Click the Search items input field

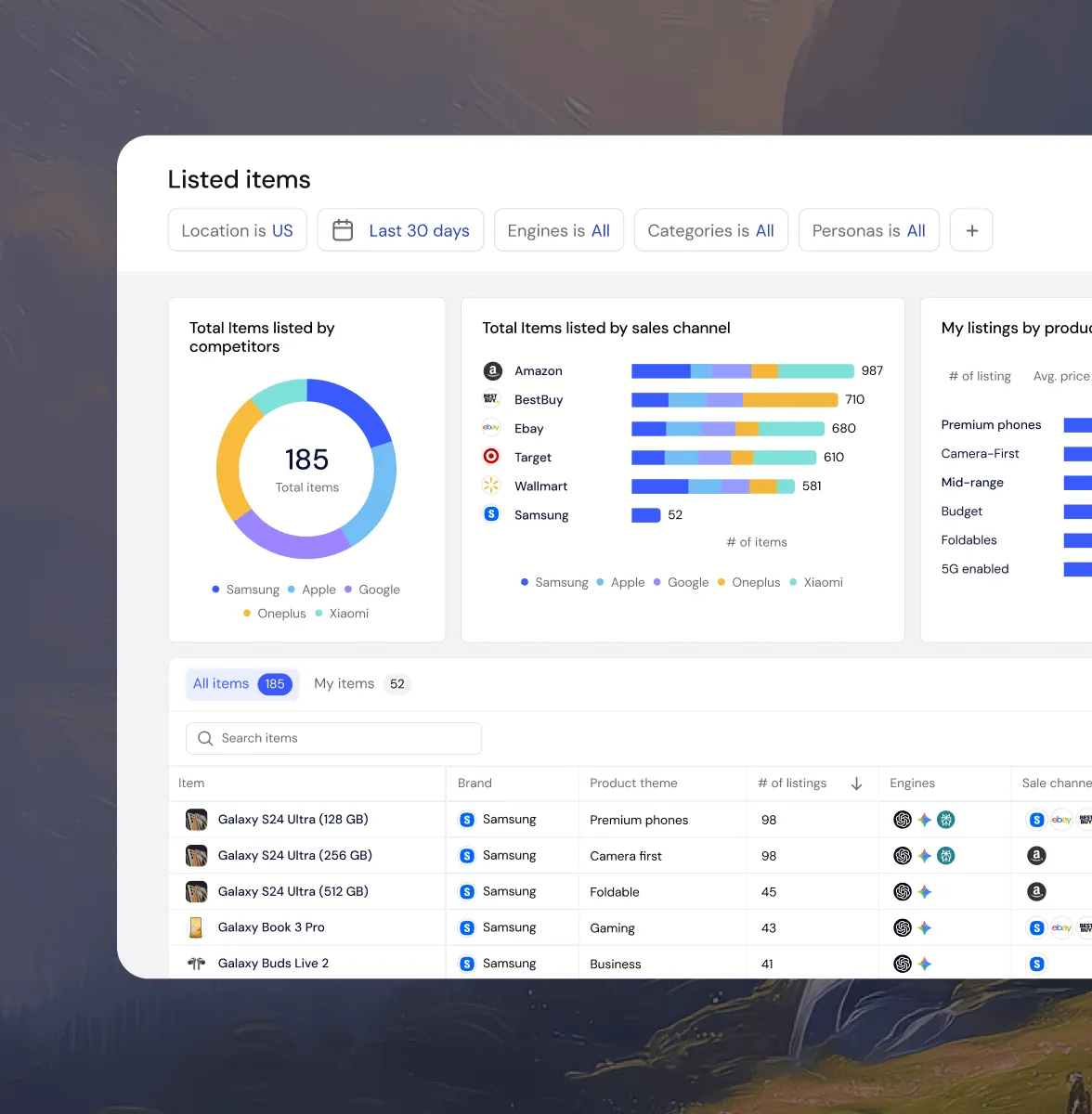tap(333, 738)
